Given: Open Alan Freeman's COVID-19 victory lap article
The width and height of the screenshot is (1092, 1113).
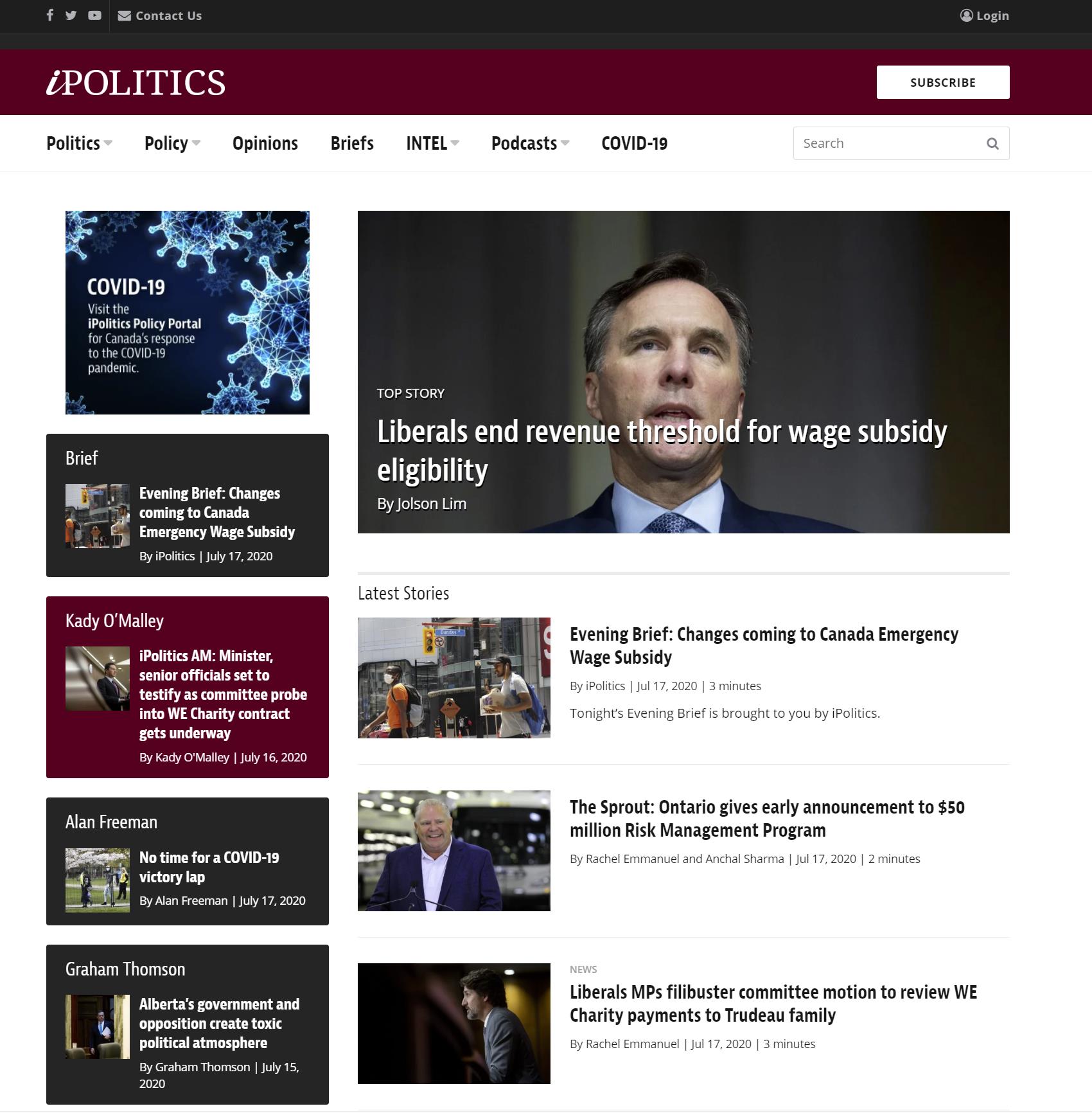Looking at the screenshot, I should click(209, 867).
